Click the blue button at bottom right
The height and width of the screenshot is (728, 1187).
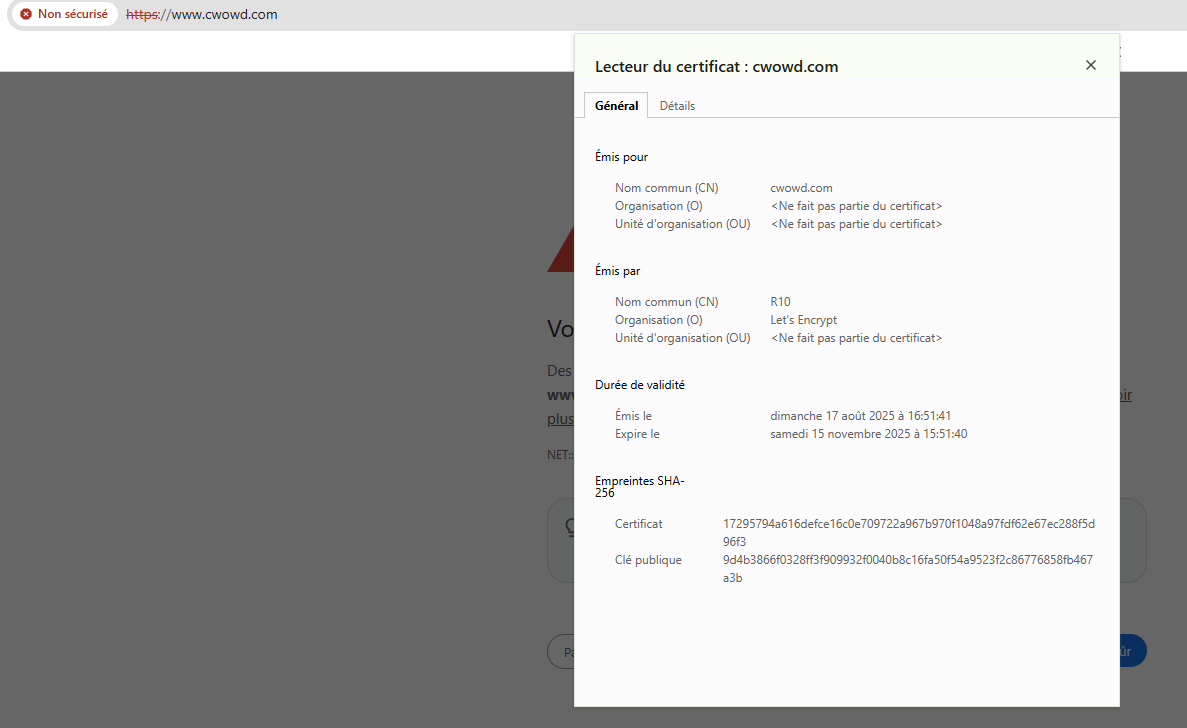pyautogui.click(x=1132, y=651)
